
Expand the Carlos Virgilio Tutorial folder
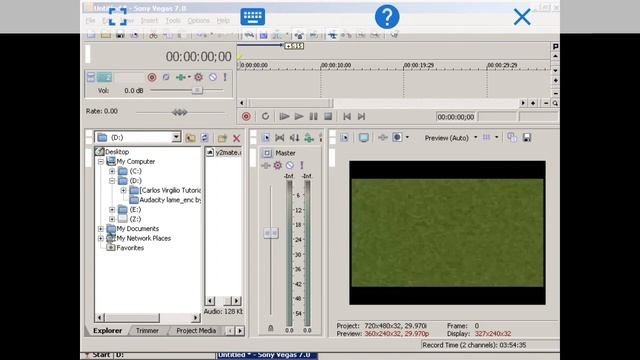coord(123,190)
